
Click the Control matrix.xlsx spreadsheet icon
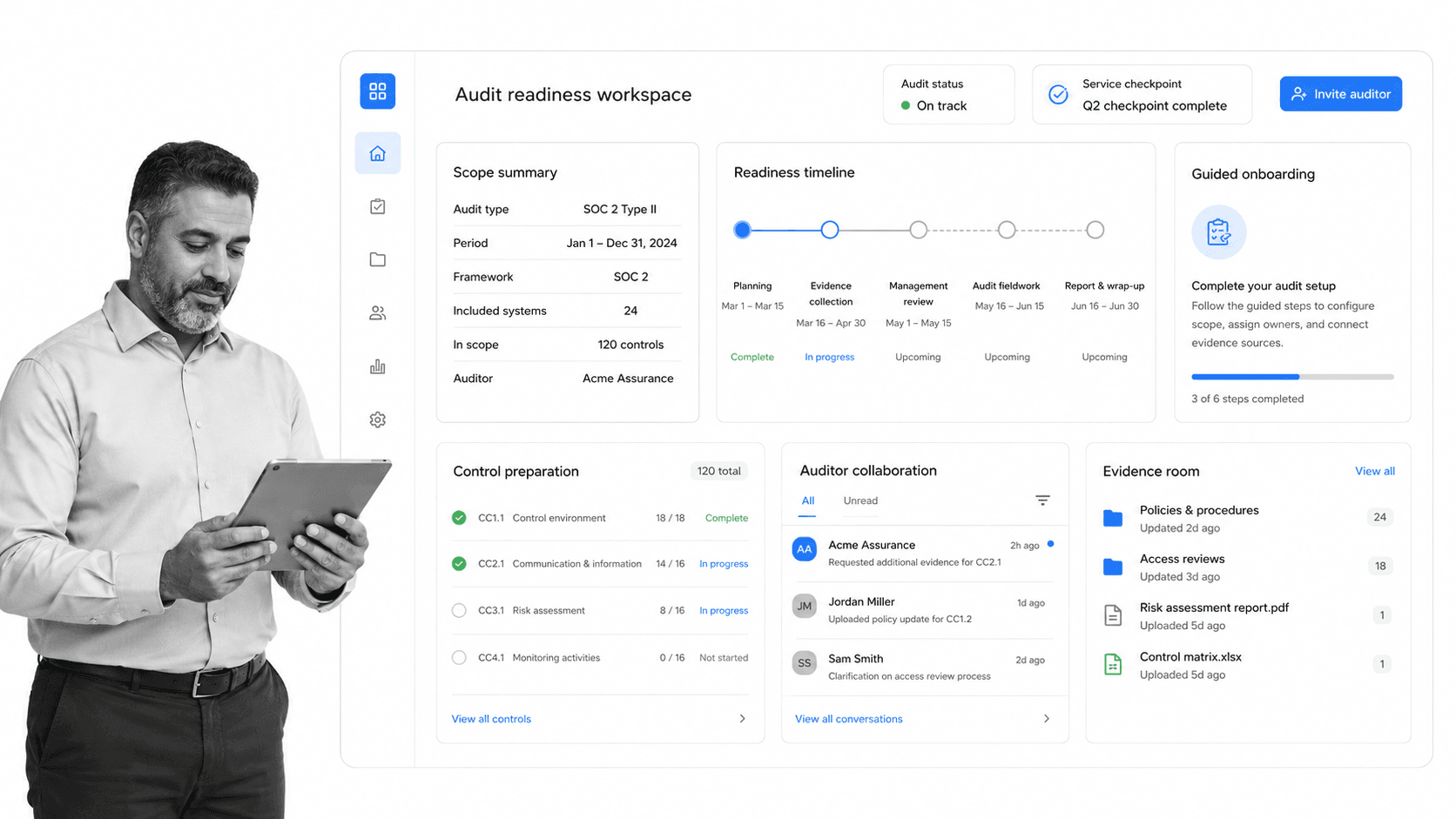(x=1113, y=664)
